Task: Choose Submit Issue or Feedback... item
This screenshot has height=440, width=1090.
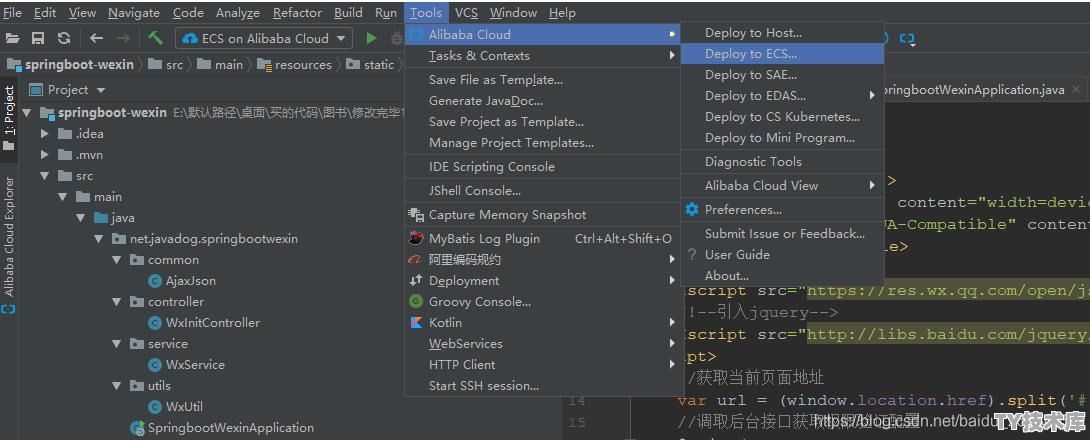Action: coord(782,234)
